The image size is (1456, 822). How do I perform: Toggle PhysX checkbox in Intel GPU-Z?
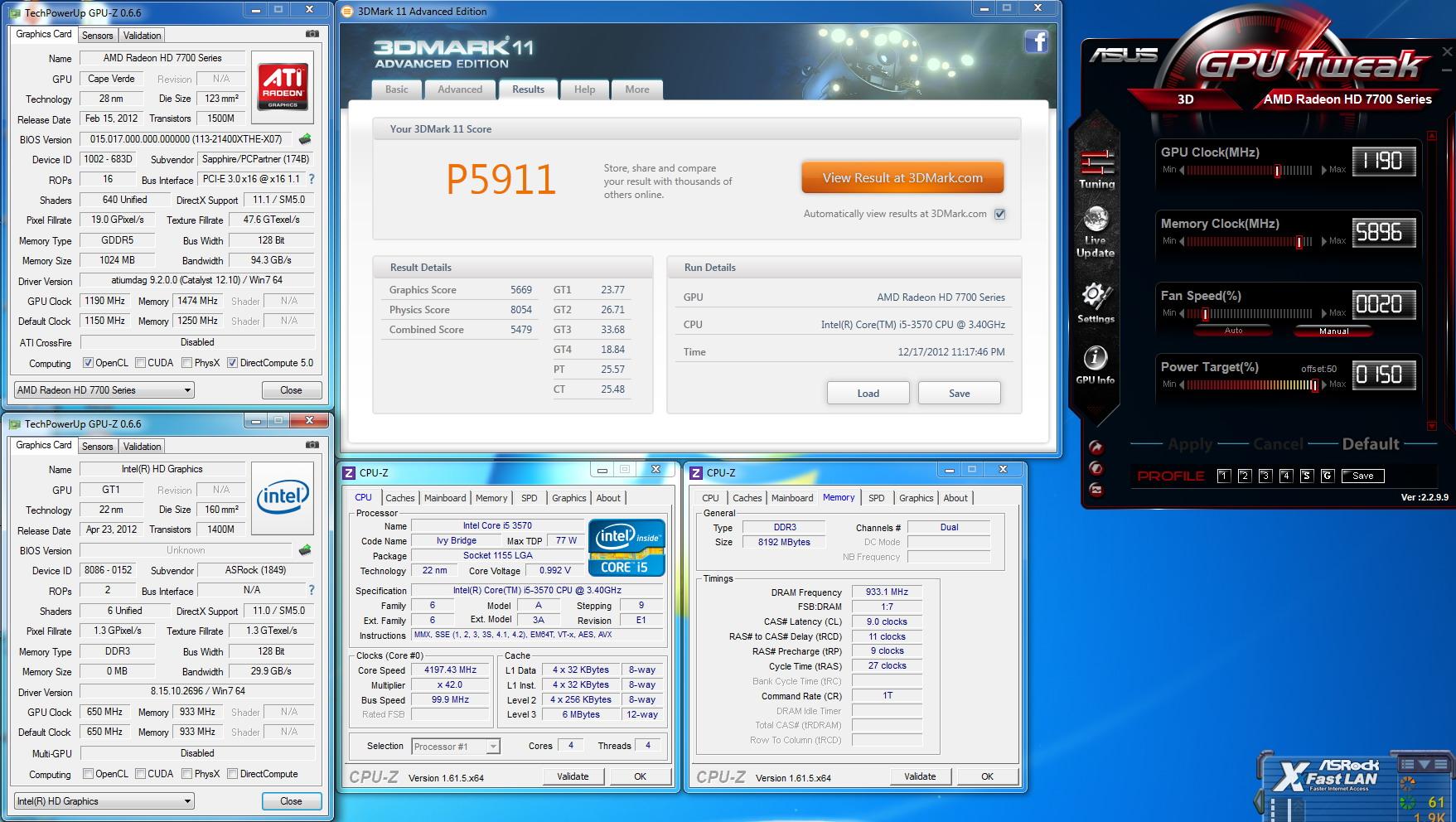186,774
